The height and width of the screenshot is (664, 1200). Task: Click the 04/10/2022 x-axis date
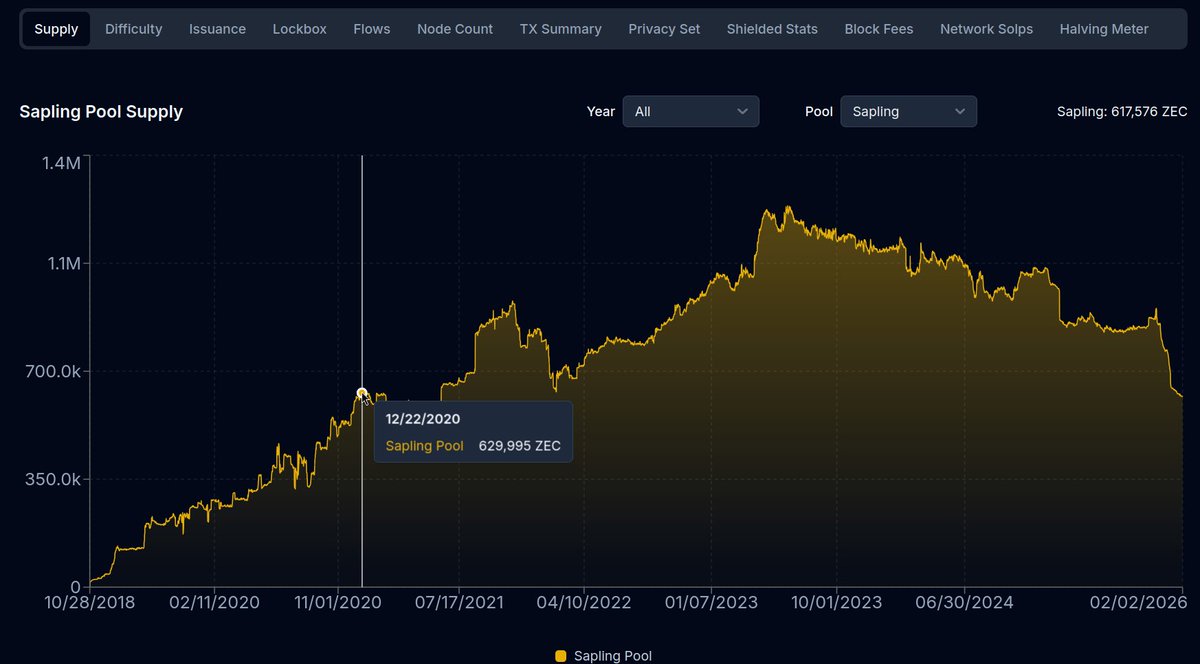coord(586,602)
